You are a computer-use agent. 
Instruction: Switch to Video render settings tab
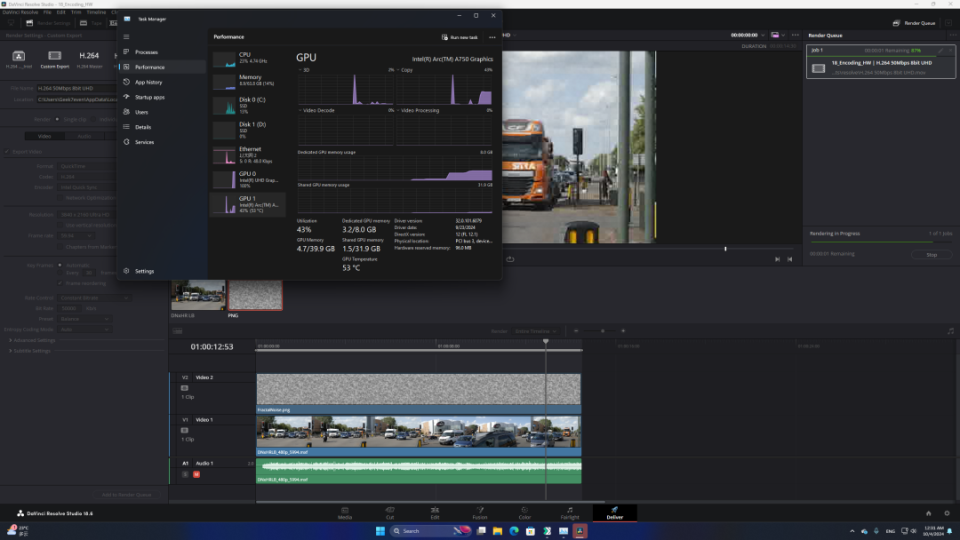[x=44, y=137]
